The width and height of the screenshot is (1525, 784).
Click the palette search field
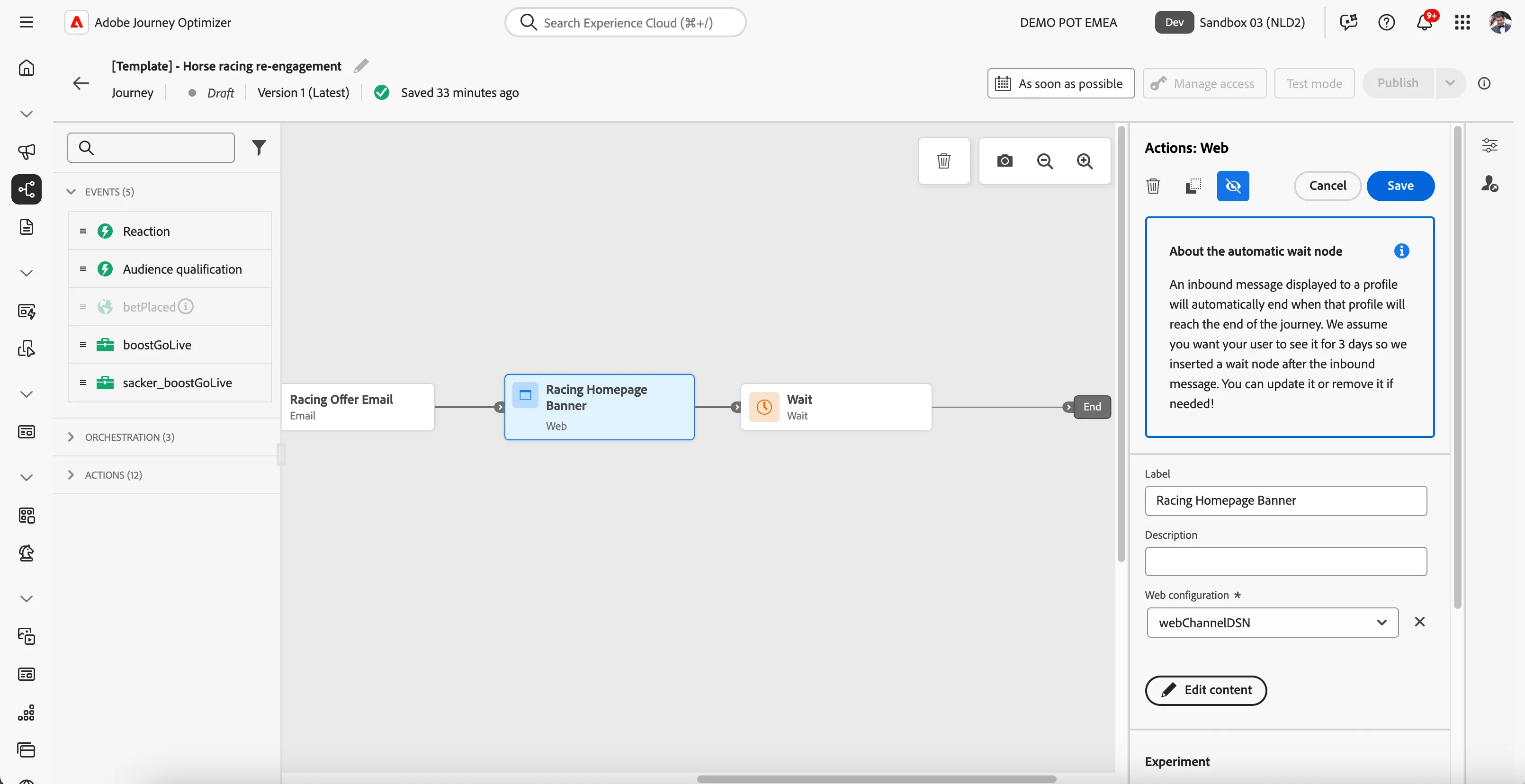click(151, 147)
